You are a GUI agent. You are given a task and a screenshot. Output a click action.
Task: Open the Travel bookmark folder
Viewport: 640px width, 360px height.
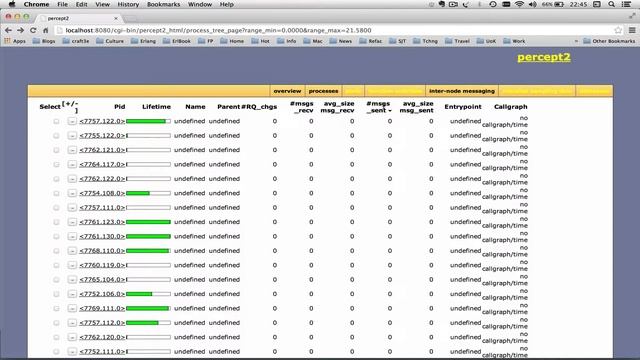tap(457, 41)
